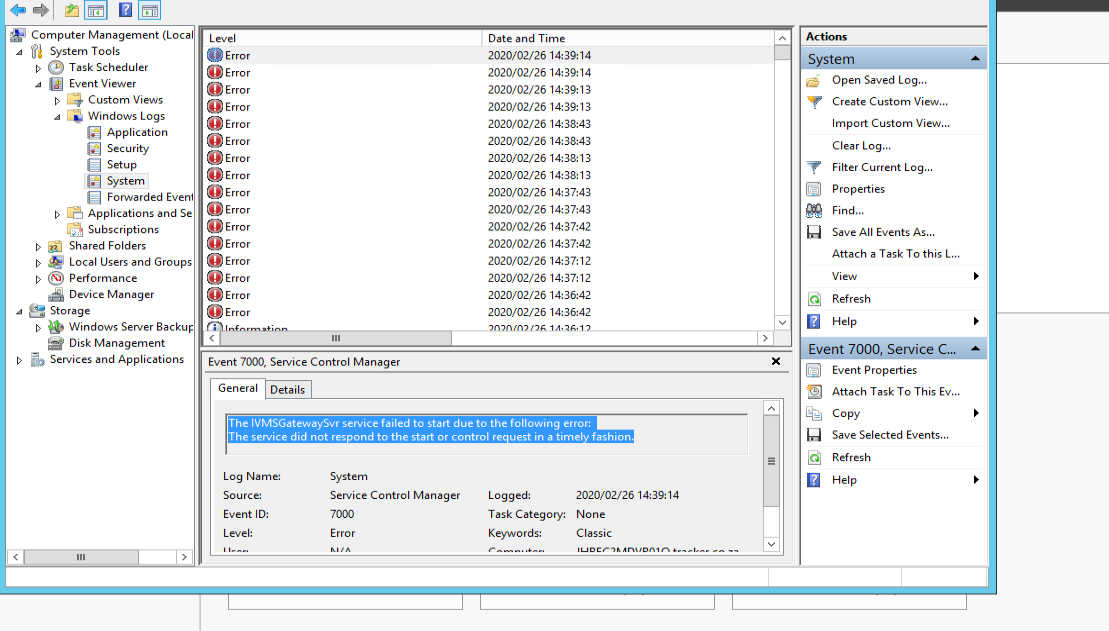Click the Refresh action under System

(x=851, y=299)
